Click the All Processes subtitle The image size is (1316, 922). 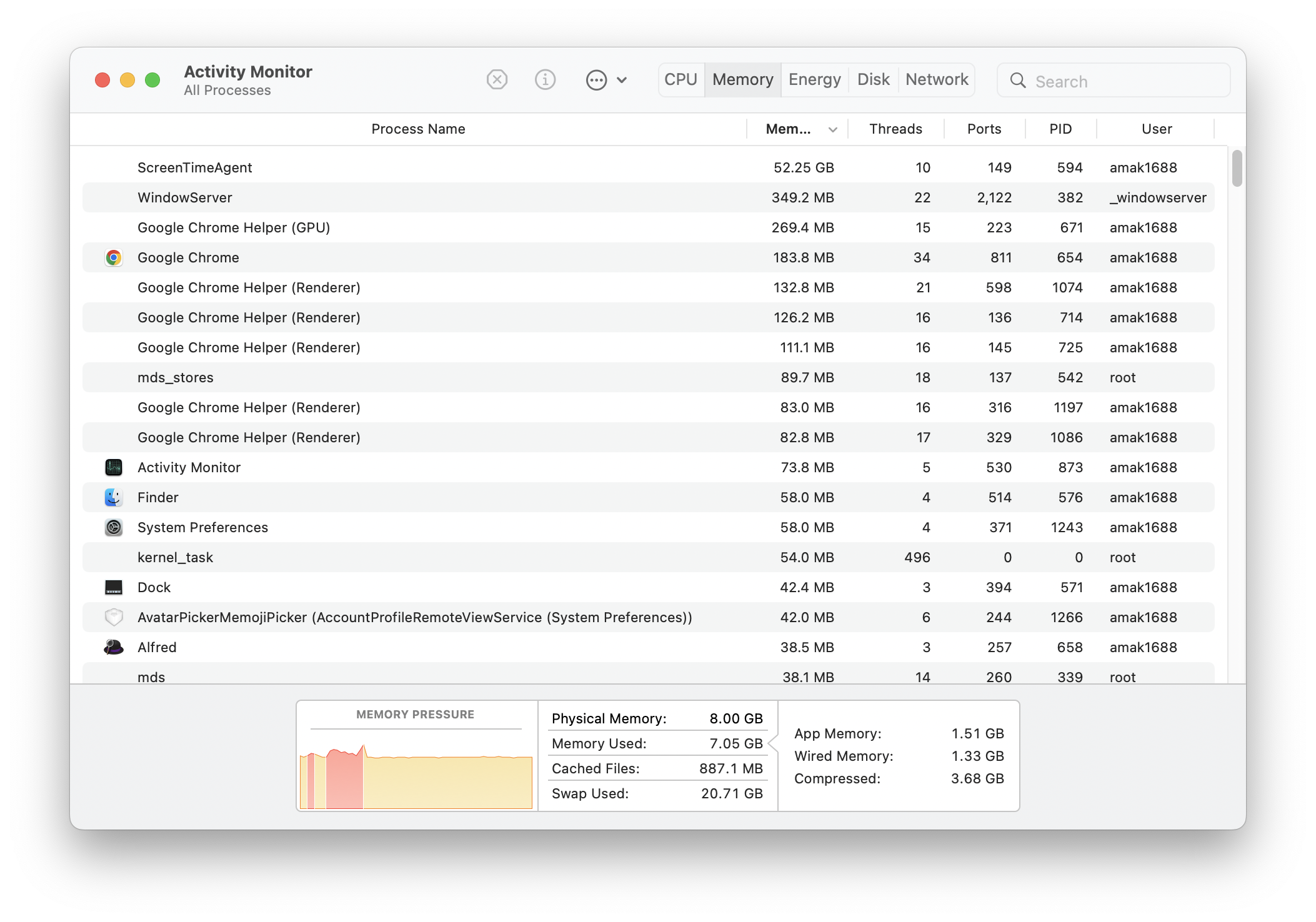227,91
